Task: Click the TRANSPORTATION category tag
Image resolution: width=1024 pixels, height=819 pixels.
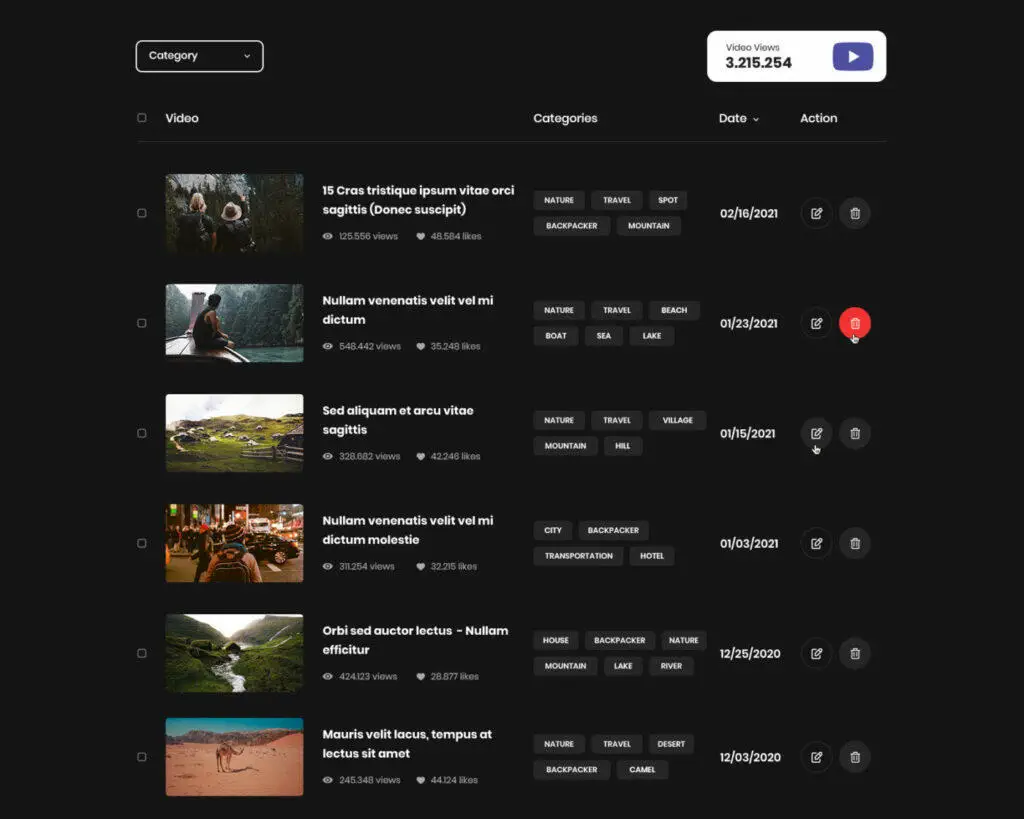Action: pyautogui.click(x=579, y=556)
